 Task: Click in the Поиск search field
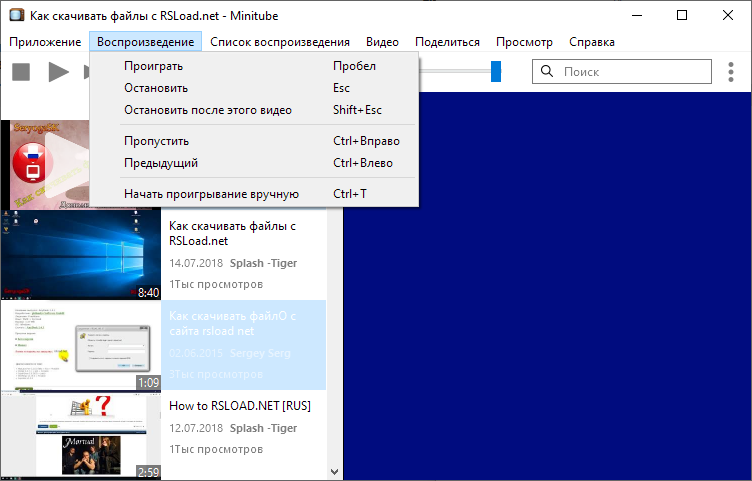[622, 71]
